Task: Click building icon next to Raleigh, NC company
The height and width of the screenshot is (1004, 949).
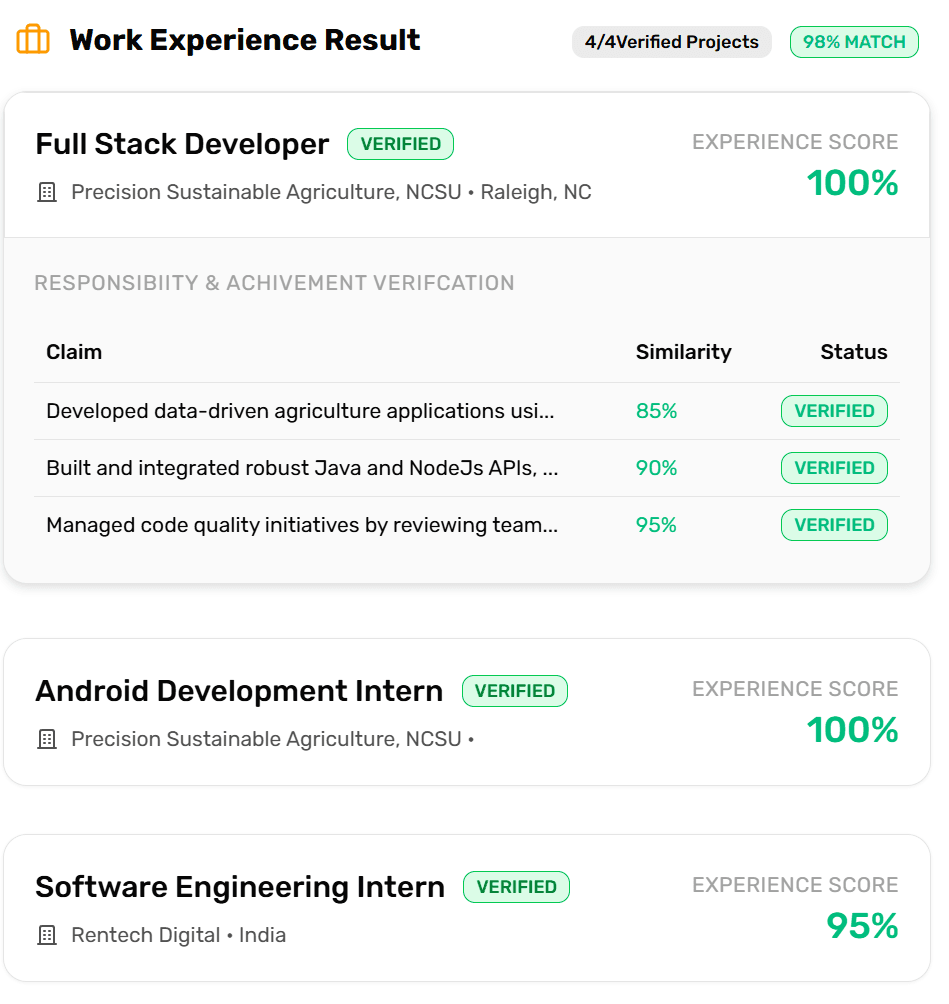Action: (x=47, y=193)
